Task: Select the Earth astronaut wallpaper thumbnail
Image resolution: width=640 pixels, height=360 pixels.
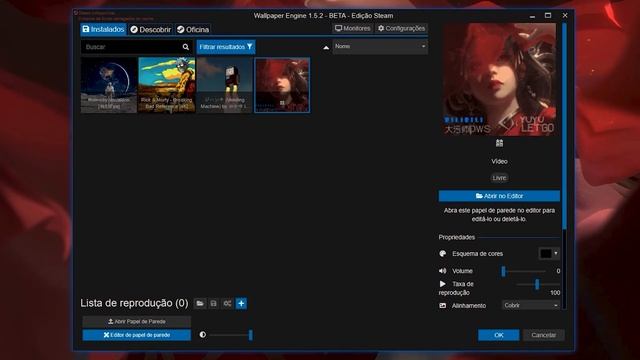Action: [109, 85]
